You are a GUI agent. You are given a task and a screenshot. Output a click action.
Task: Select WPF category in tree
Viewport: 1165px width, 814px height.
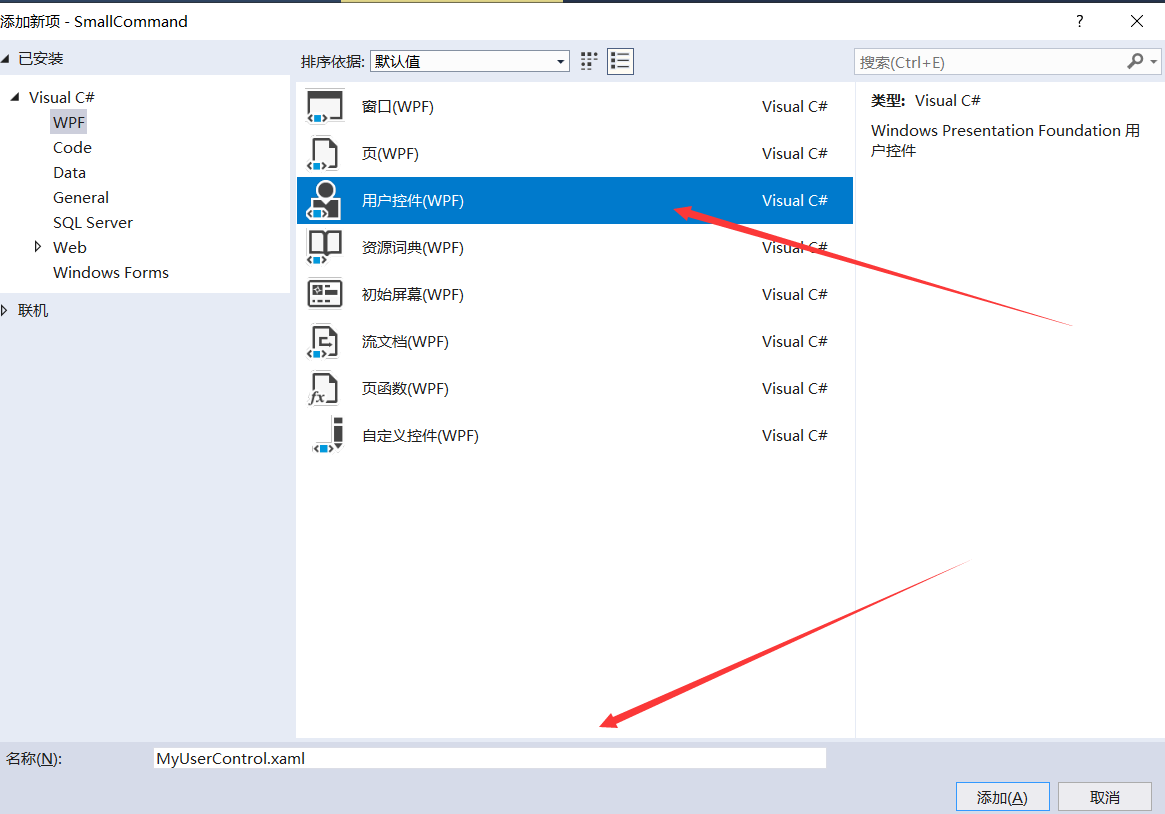pos(69,122)
